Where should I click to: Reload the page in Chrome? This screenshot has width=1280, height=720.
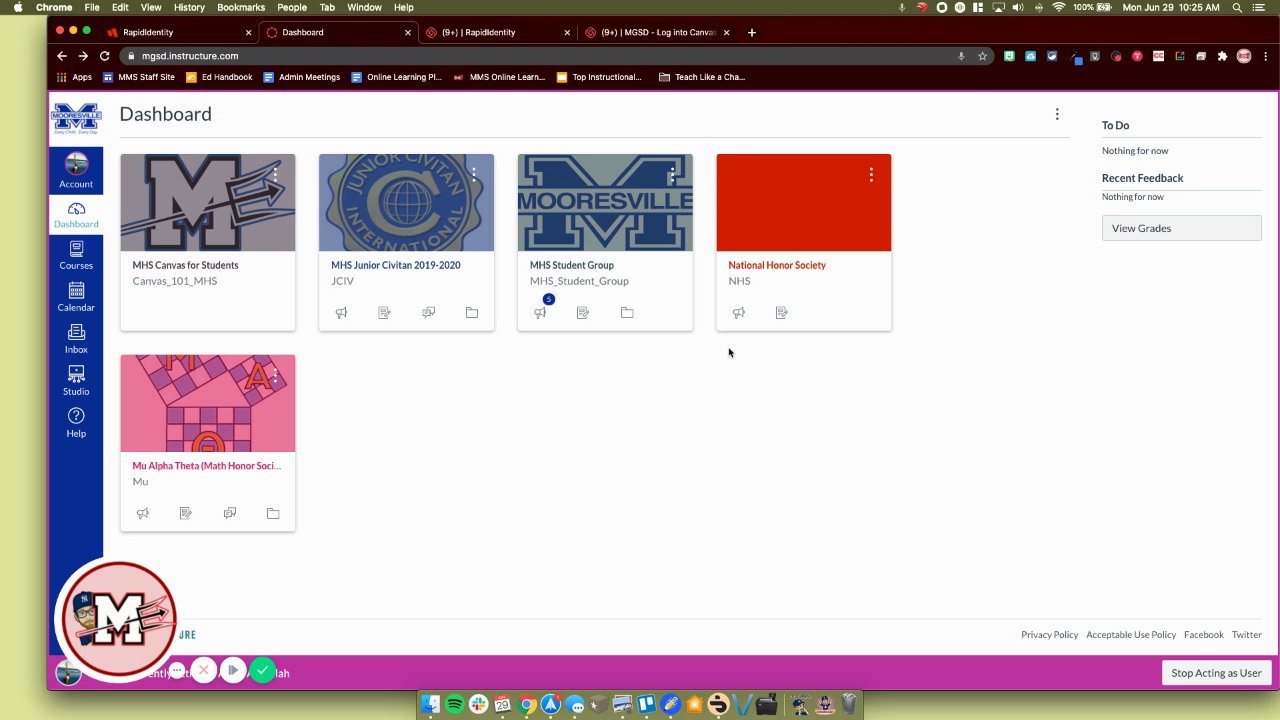tap(104, 56)
